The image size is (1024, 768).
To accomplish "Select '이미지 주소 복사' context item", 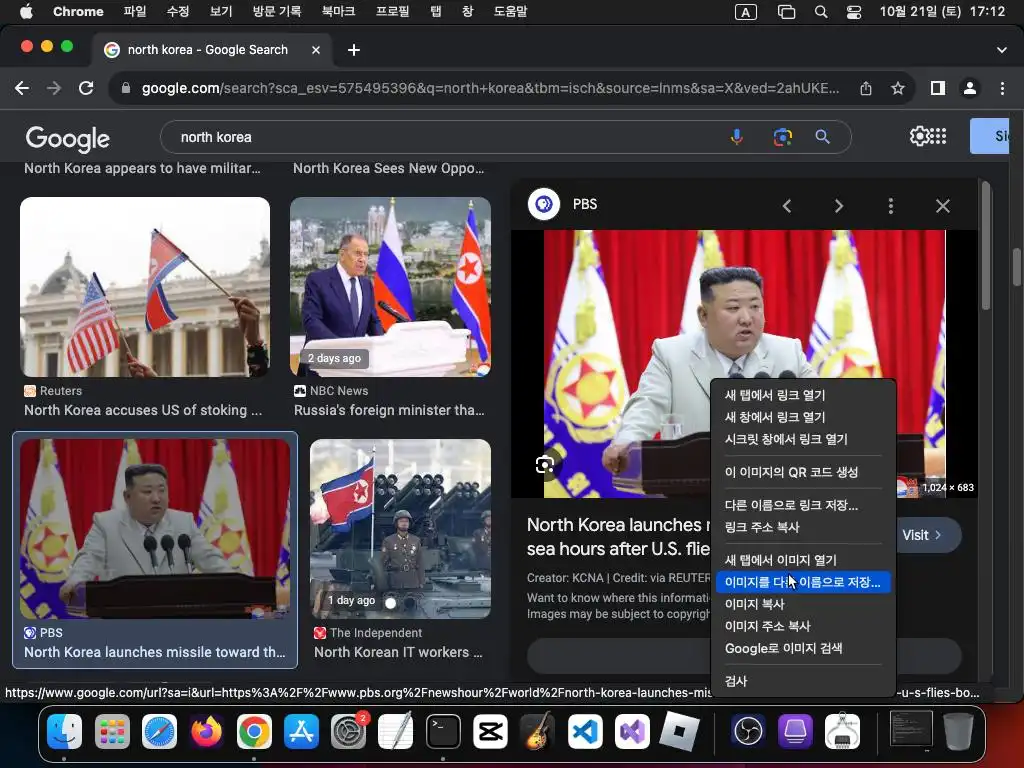I will 803,626.
